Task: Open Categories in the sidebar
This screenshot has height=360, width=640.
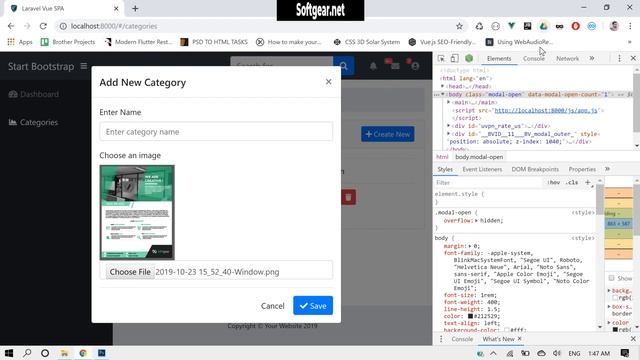Action: pos(33,122)
